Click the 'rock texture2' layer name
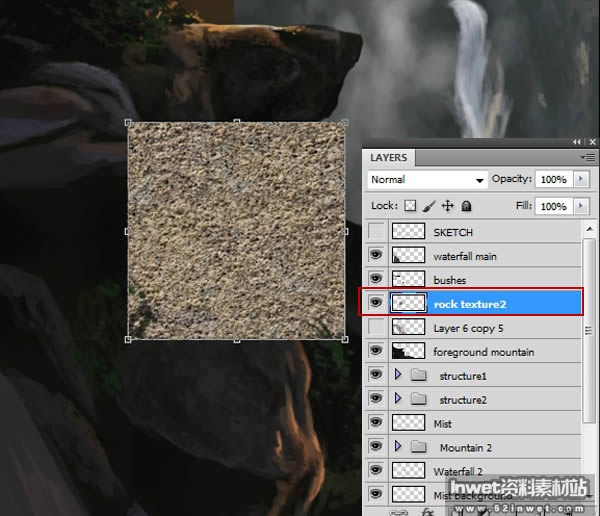 [470, 304]
